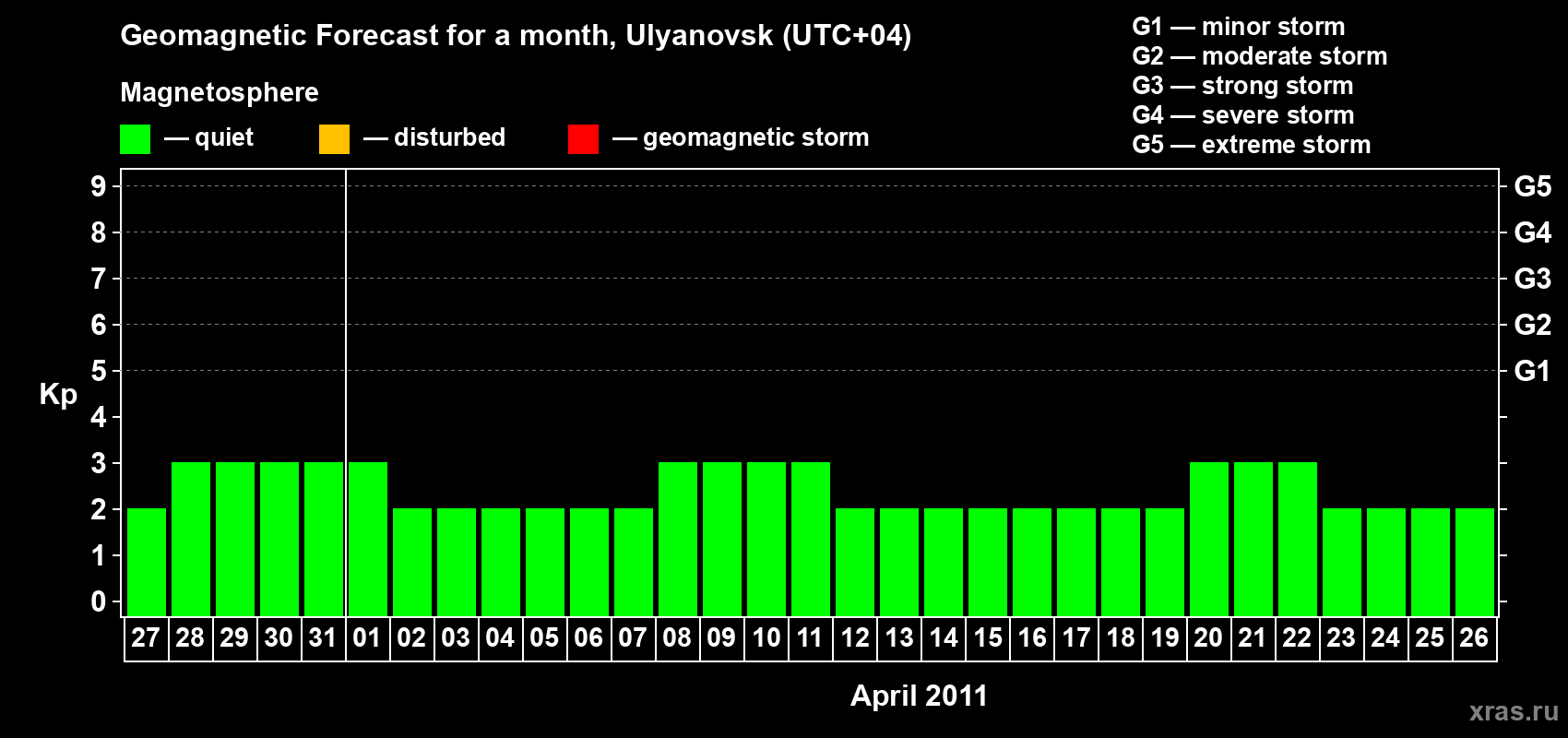Click the date cell 26
Image resolution: width=1568 pixels, height=738 pixels.
tap(1474, 638)
